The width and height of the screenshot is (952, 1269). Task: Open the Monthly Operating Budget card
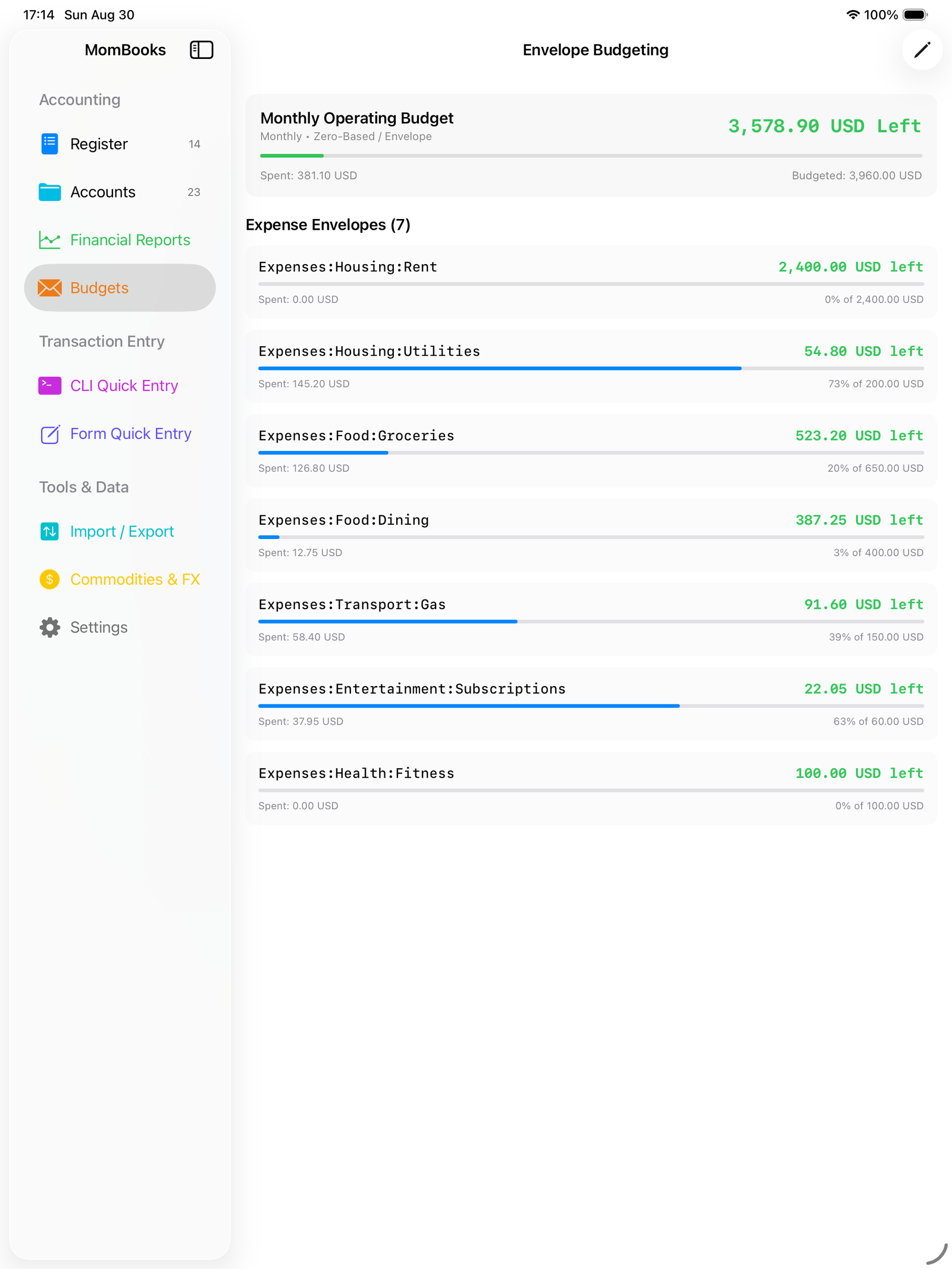[x=591, y=146]
